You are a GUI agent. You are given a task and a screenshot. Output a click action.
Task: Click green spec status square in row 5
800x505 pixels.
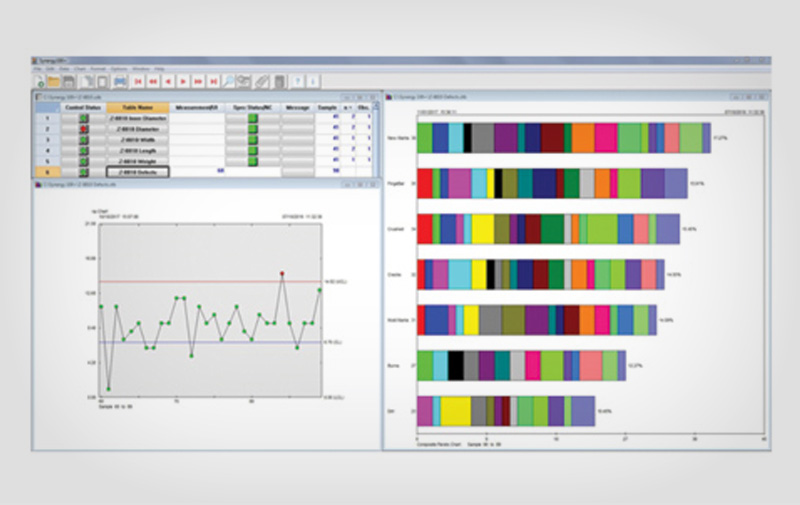pos(253,161)
